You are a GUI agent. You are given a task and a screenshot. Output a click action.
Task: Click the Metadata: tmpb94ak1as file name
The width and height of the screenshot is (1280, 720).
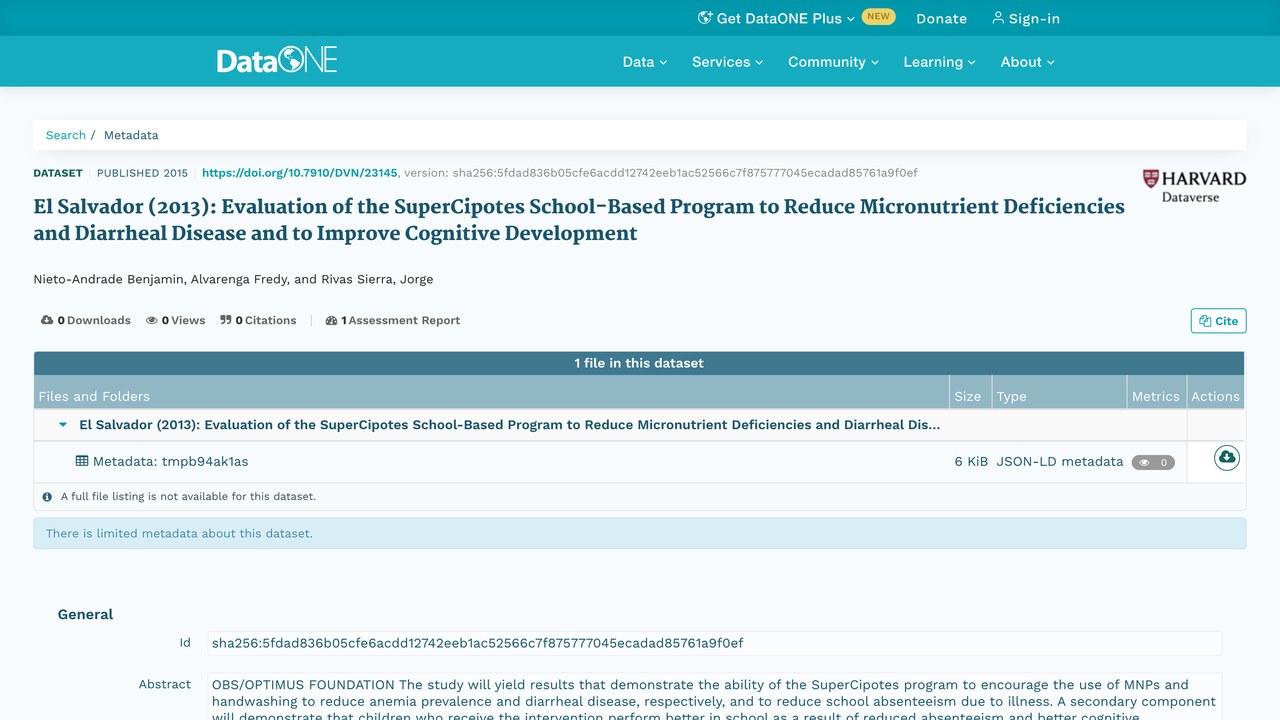click(170, 462)
